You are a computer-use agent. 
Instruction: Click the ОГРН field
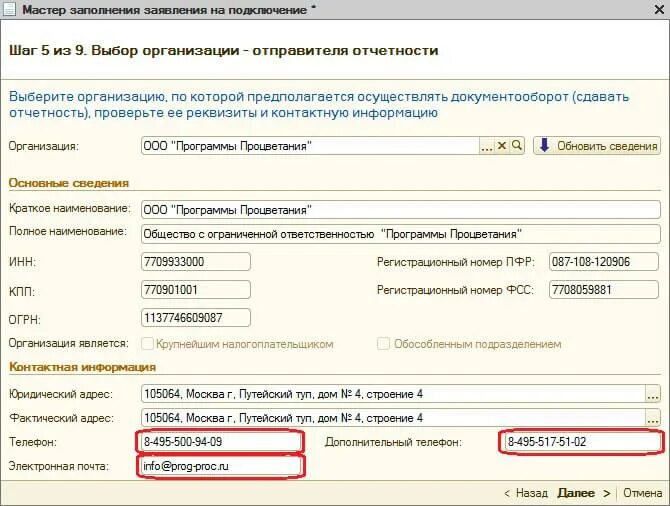[196, 318]
